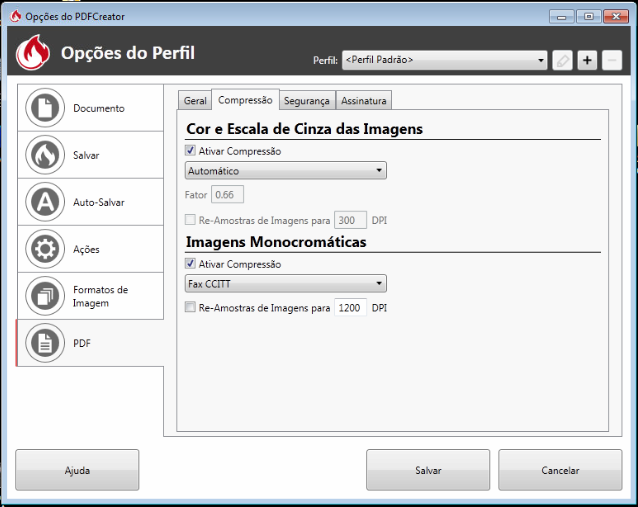Disable monochrome Ativar Compressão checkbox

(x=190, y=264)
